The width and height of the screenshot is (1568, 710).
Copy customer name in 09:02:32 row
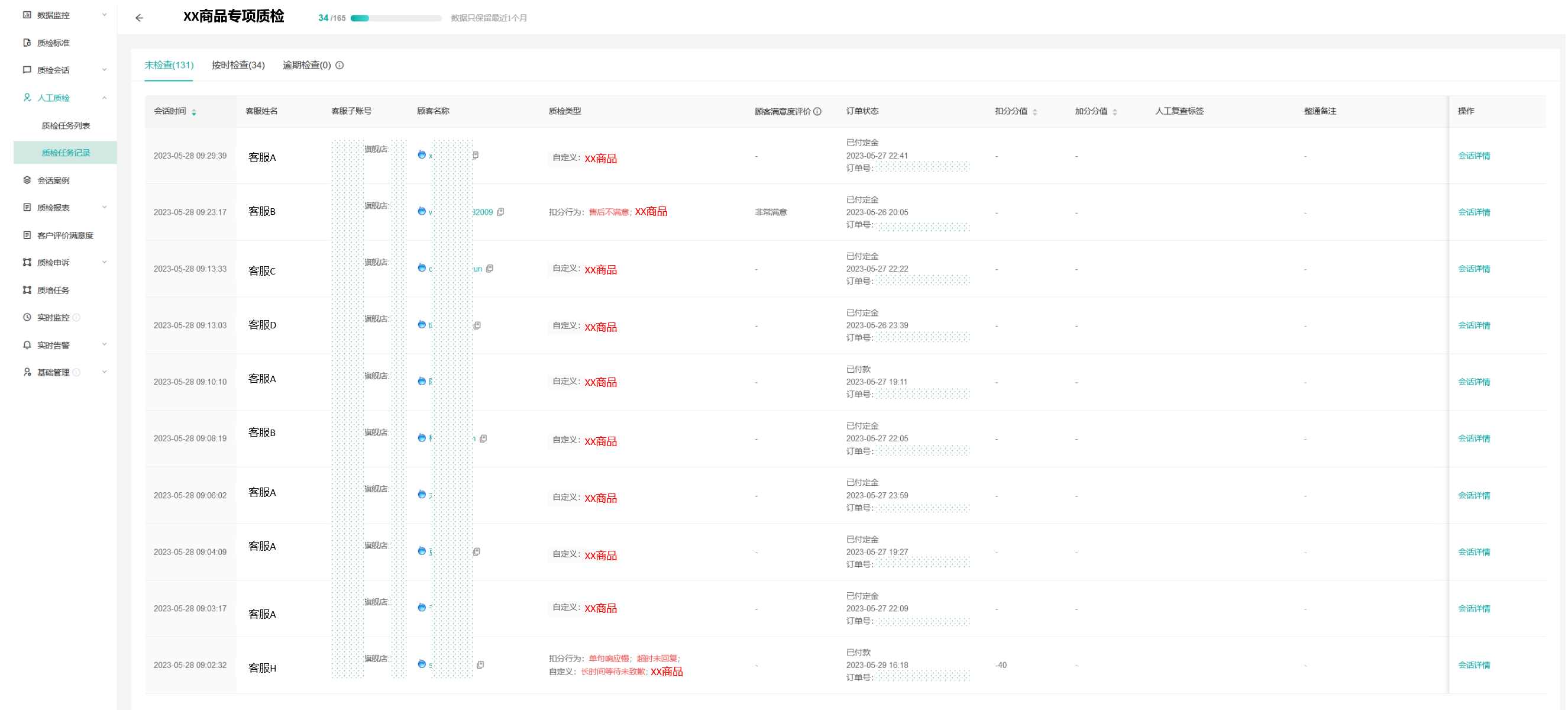point(480,665)
